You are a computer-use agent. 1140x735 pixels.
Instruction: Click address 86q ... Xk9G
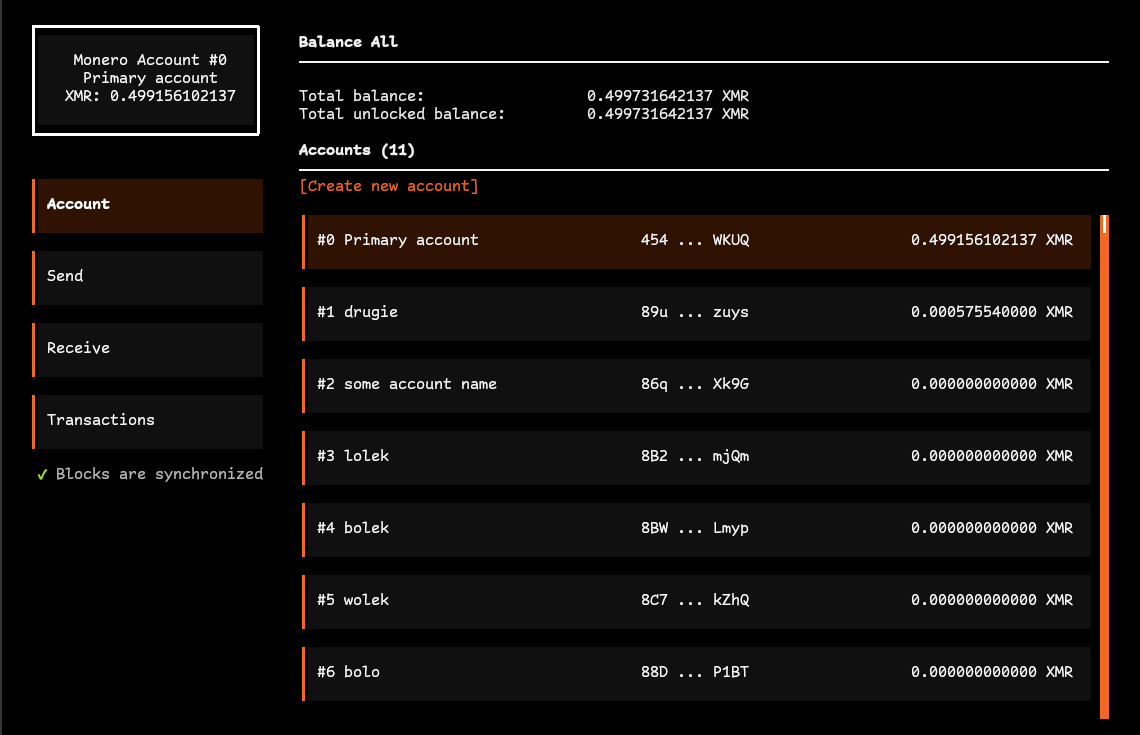[694, 384]
